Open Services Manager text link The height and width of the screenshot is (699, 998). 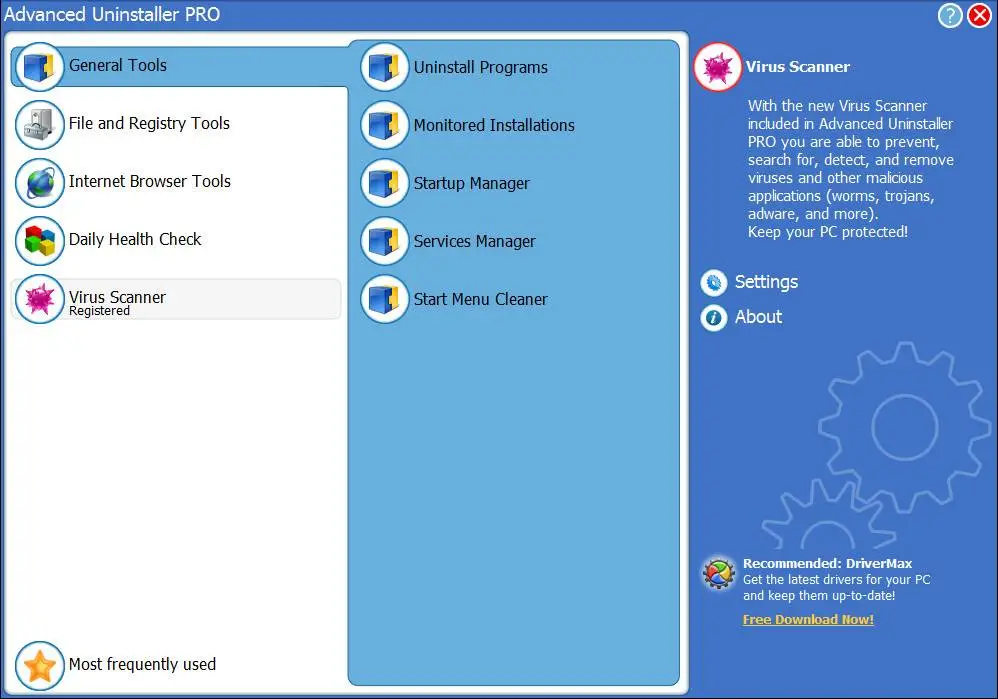click(475, 242)
